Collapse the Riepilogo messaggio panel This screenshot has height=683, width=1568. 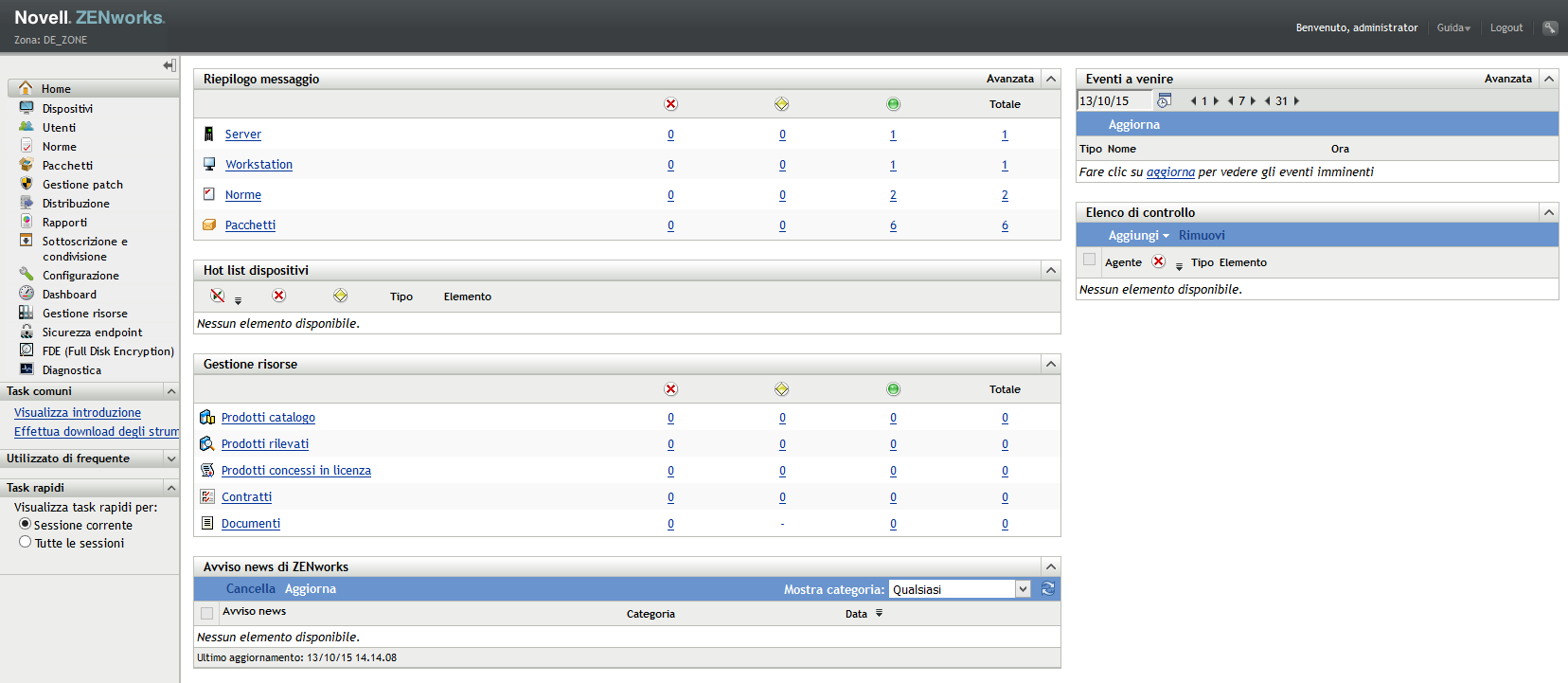coord(1051,79)
